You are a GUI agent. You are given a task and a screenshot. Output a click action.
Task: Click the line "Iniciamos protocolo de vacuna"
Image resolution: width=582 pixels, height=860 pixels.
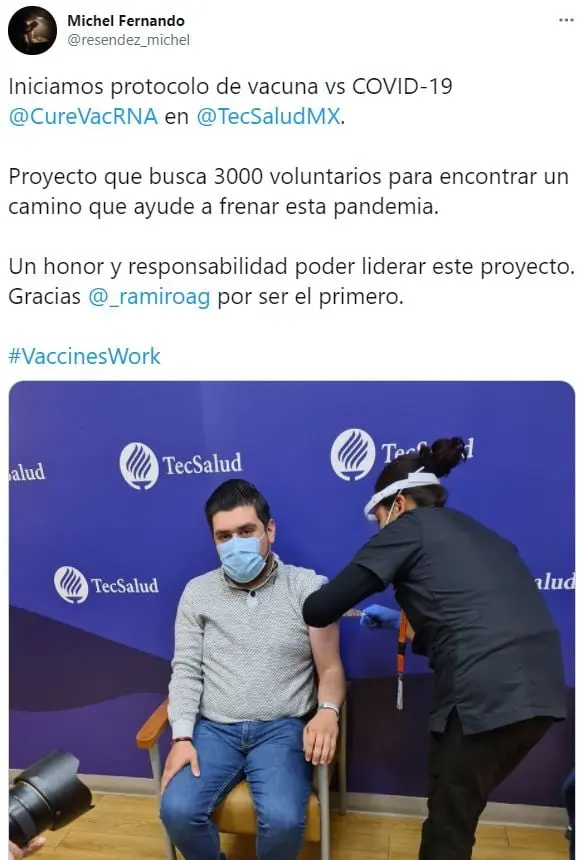(230, 87)
